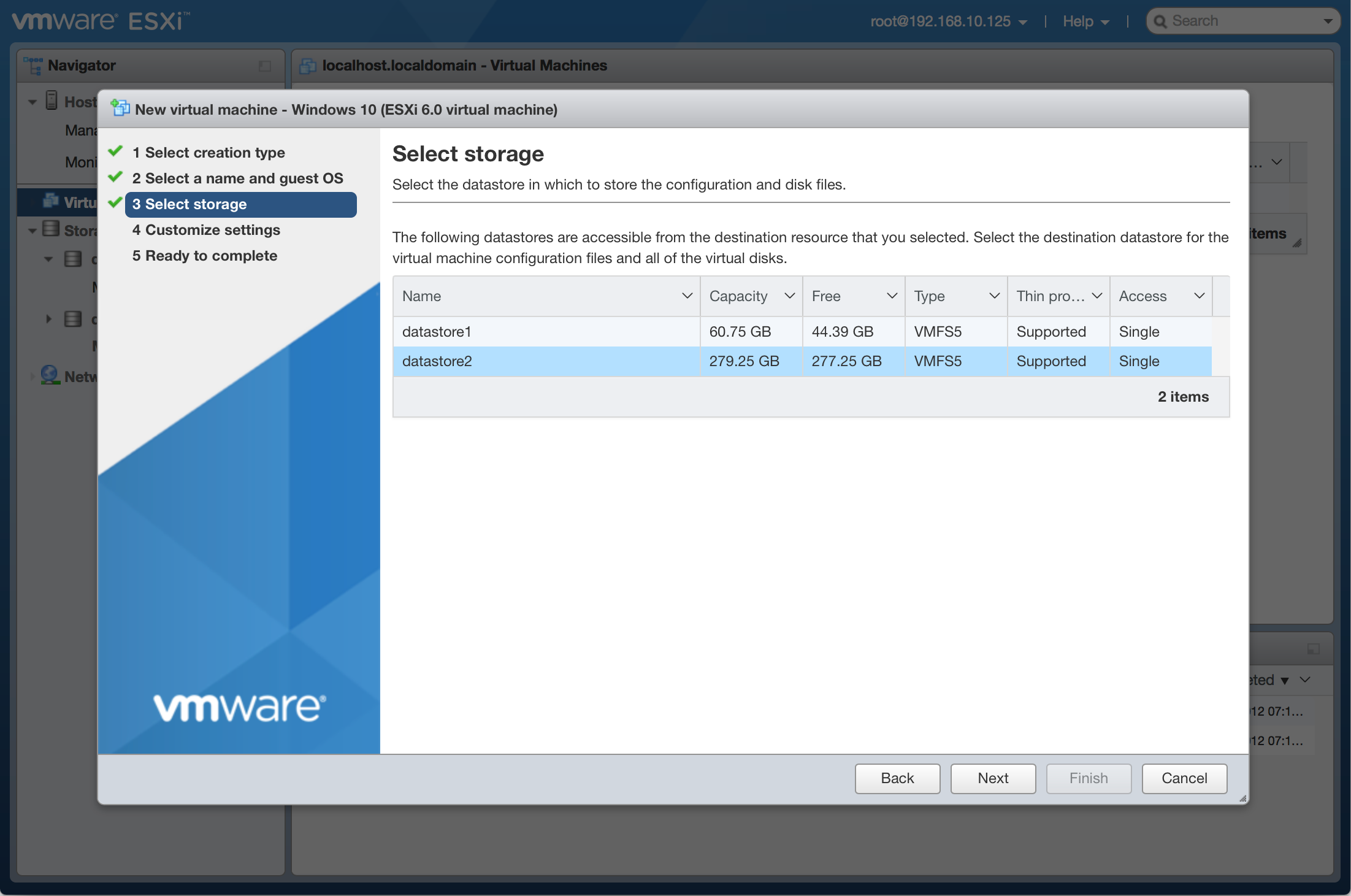Click the Networking icon in Navigator
The width and height of the screenshot is (1351, 896).
(x=50, y=375)
